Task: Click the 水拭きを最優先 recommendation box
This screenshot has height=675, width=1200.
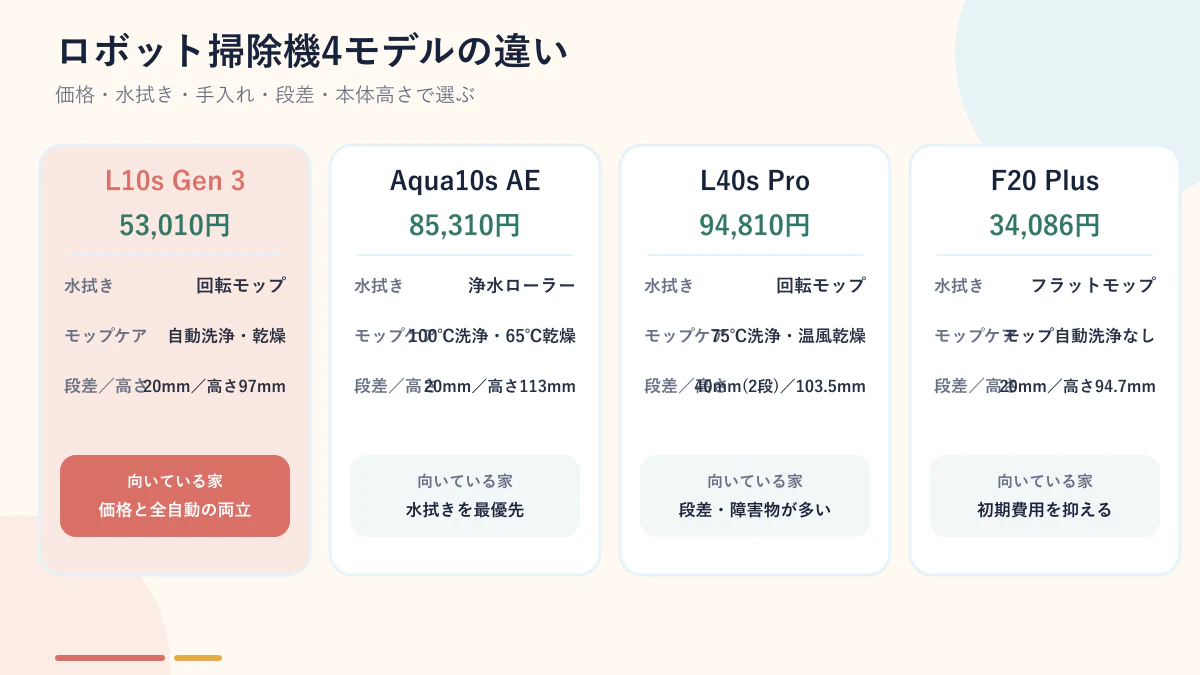Action: point(465,496)
